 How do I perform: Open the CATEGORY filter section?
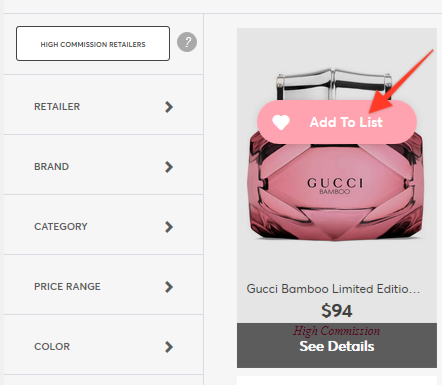click(x=104, y=227)
